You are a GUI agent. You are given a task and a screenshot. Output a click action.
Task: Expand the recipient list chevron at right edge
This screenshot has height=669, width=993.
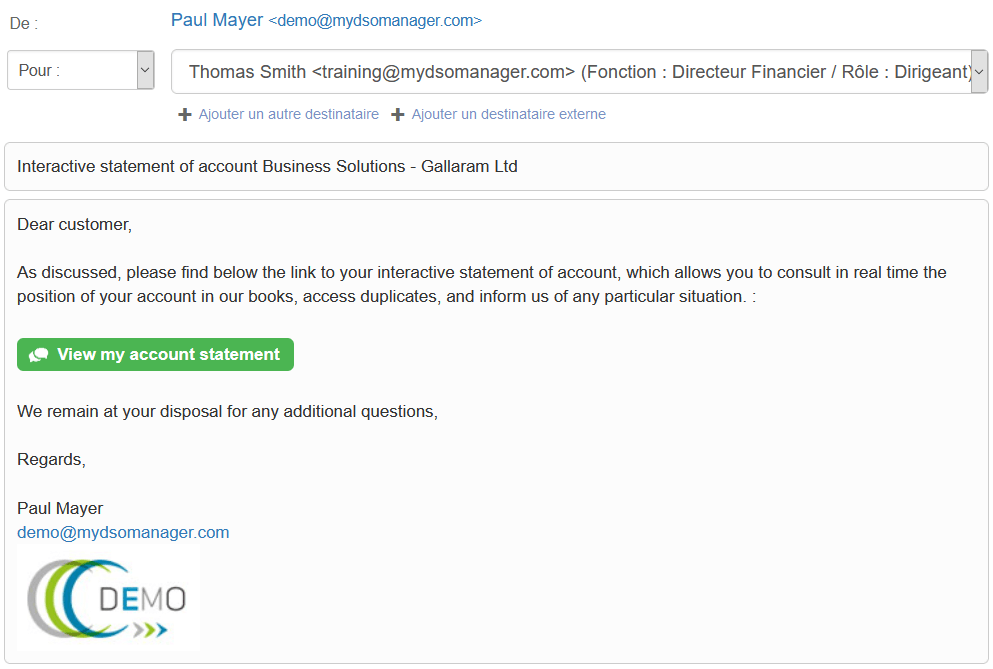(x=979, y=72)
